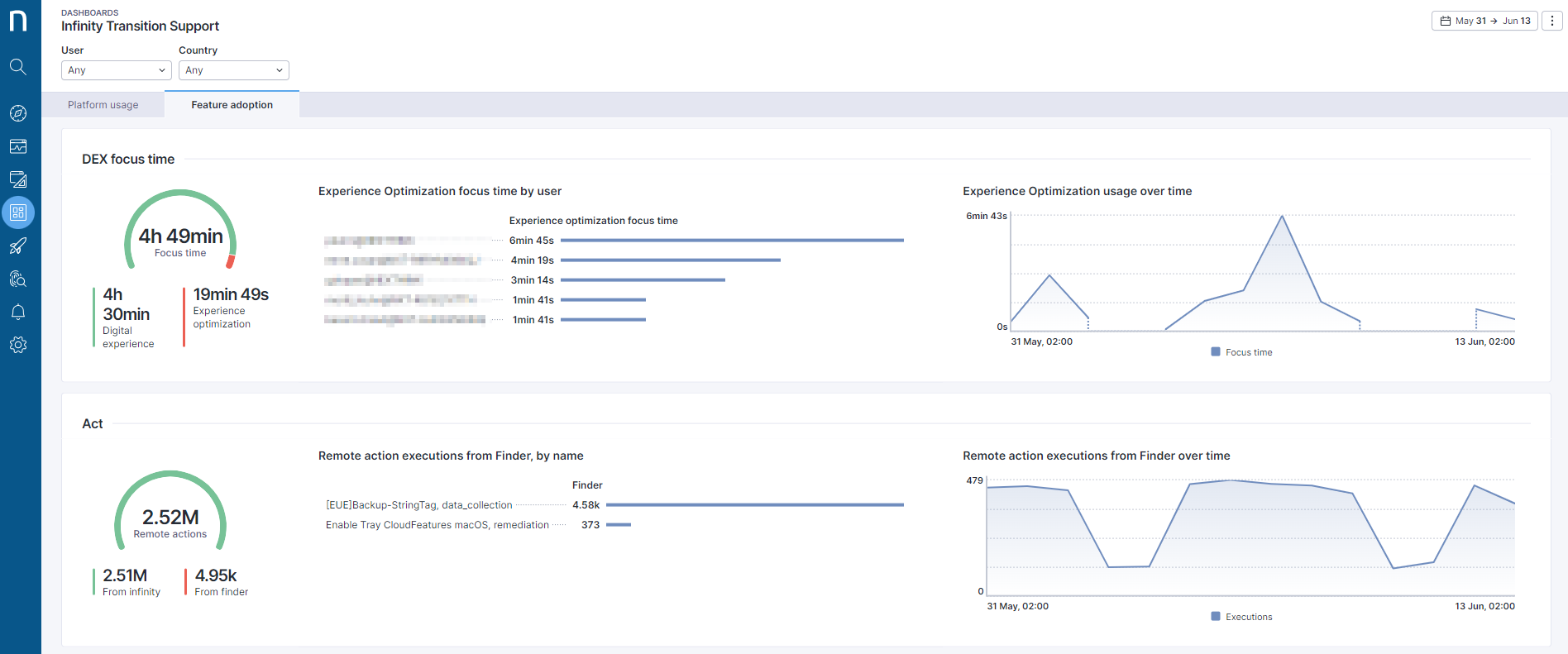The height and width of the screenshot is (654, 1568).
Task: Toggle the Focus time legend swatch
Action: pos(1216,351)
